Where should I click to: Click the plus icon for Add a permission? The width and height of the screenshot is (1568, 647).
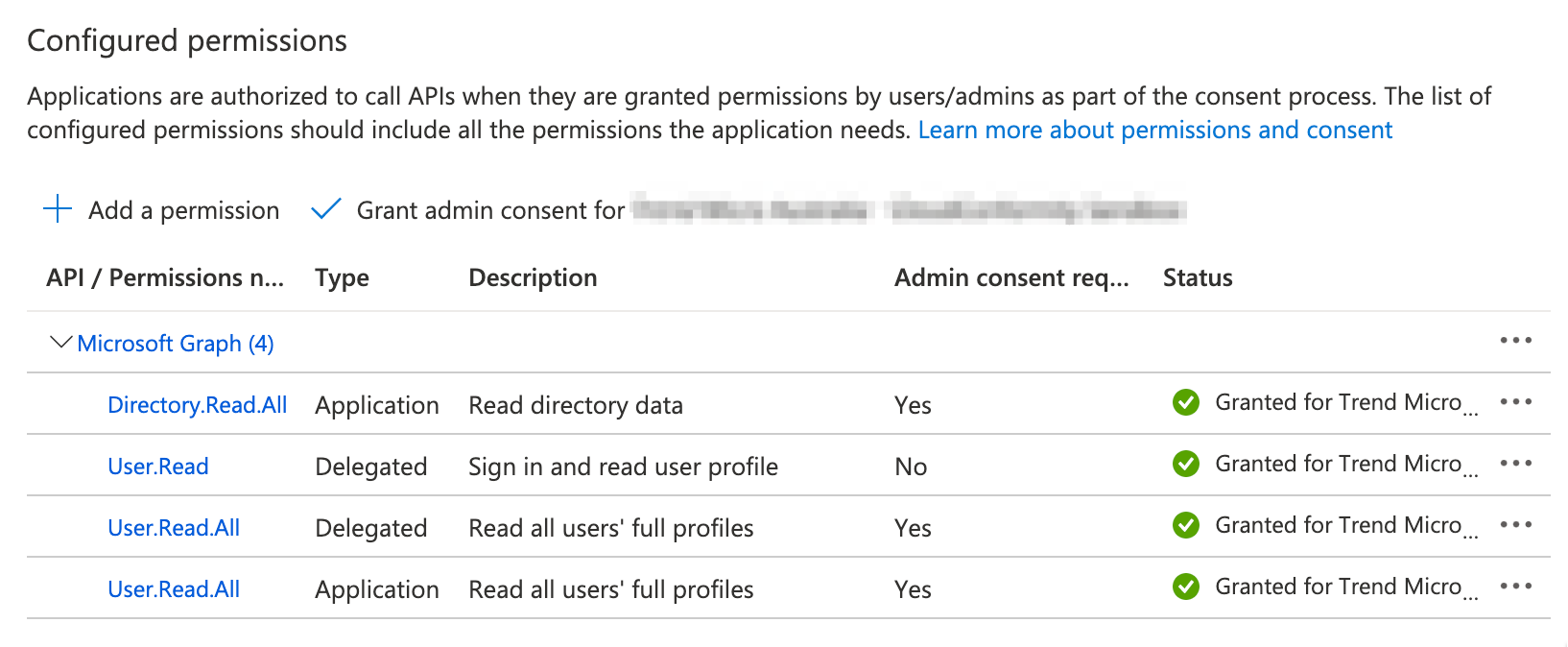click(58, 209)
